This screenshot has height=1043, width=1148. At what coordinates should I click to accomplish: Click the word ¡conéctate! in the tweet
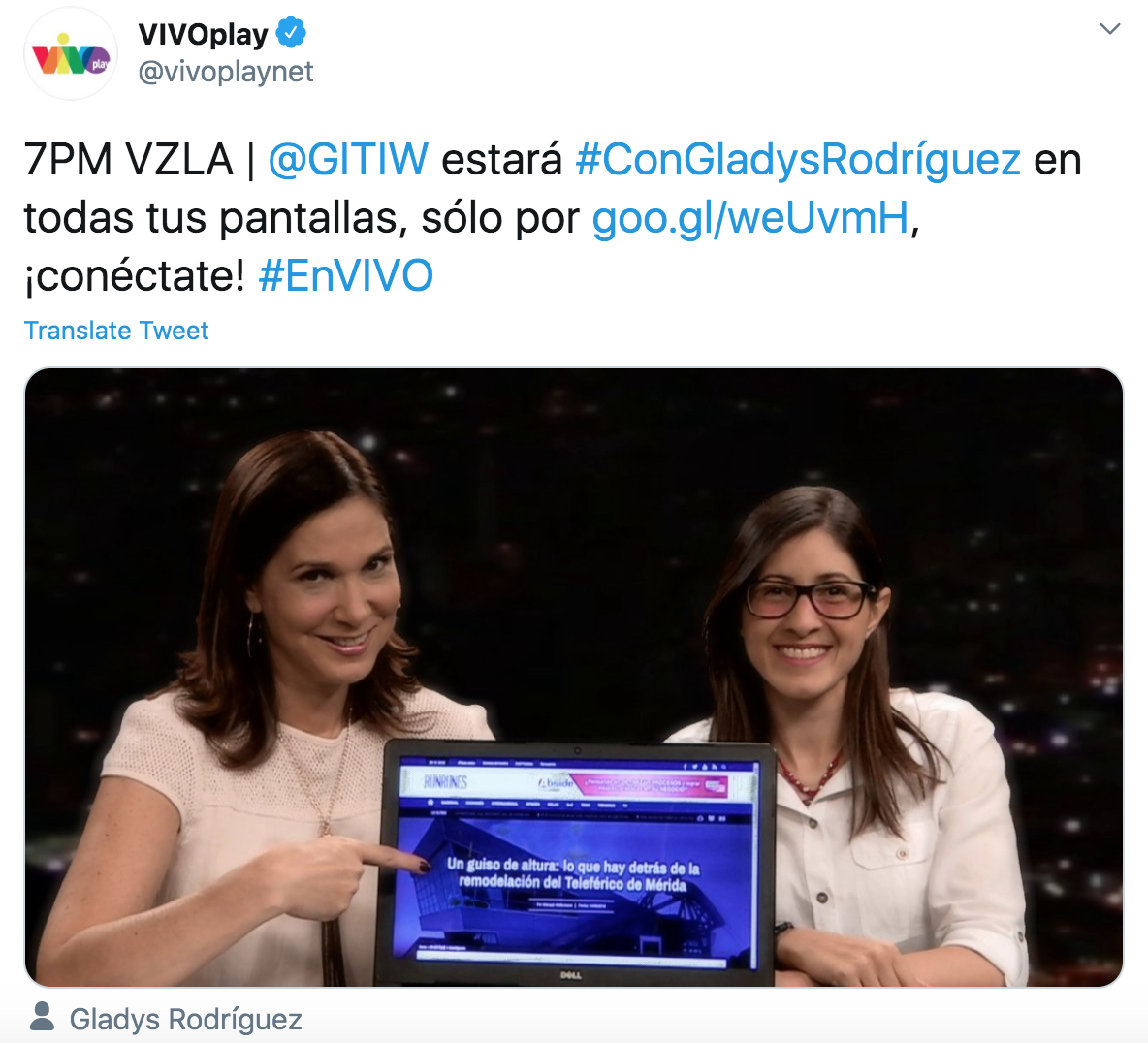tap(135, 276)
